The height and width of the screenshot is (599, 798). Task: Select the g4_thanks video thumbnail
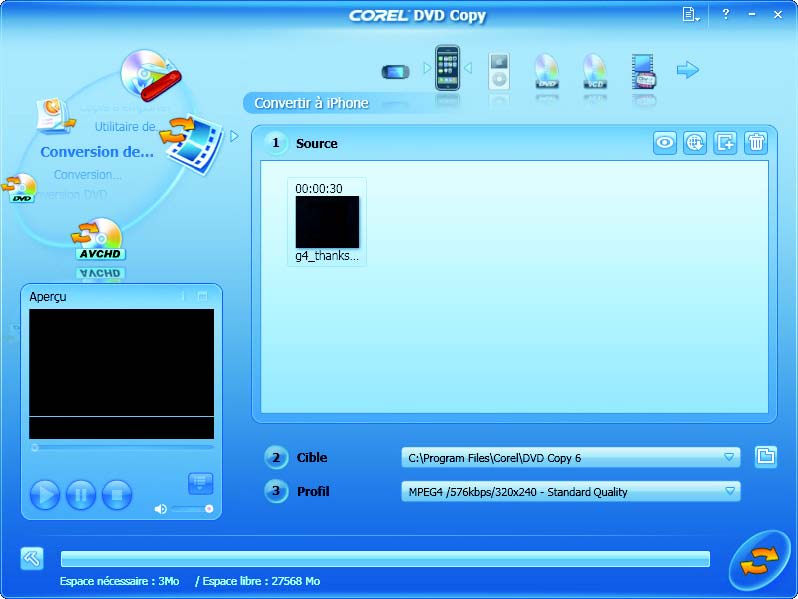(x=327, y=222)
